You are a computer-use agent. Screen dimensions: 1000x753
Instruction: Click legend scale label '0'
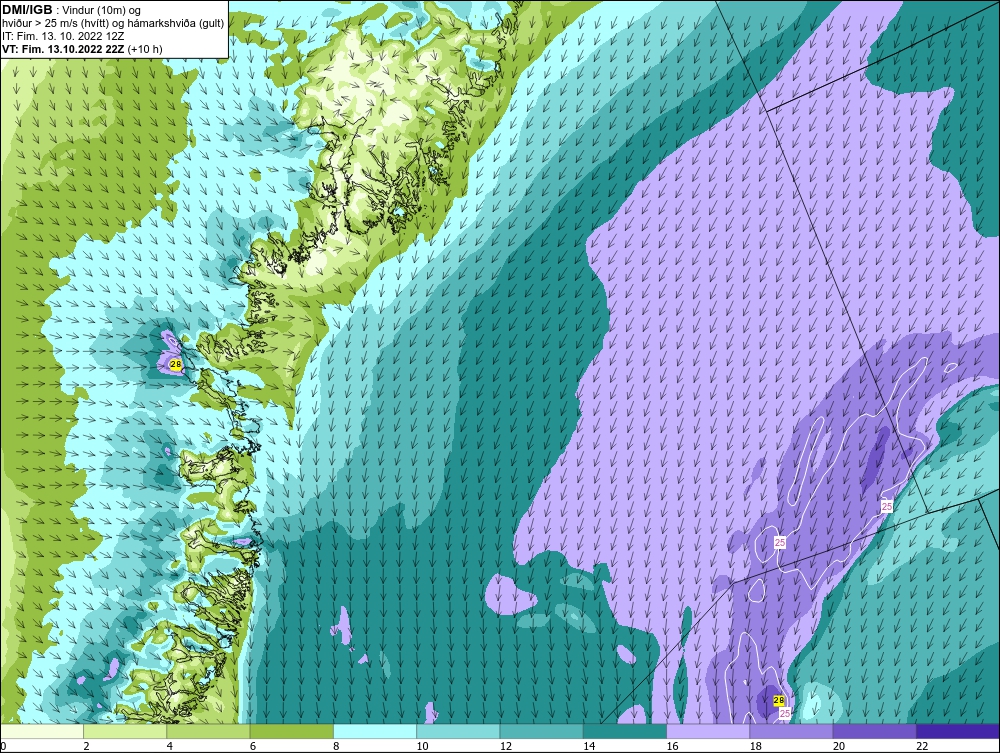(x=3, y=746)
